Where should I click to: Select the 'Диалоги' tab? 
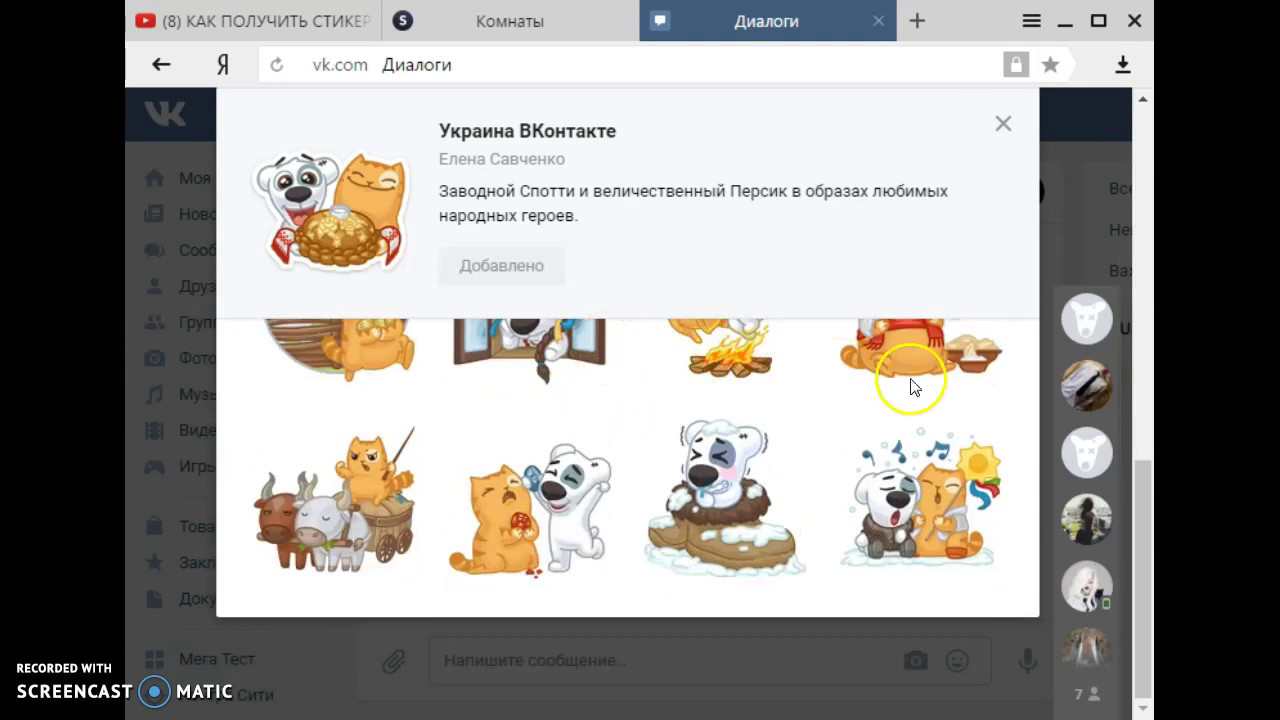(767, 21)
